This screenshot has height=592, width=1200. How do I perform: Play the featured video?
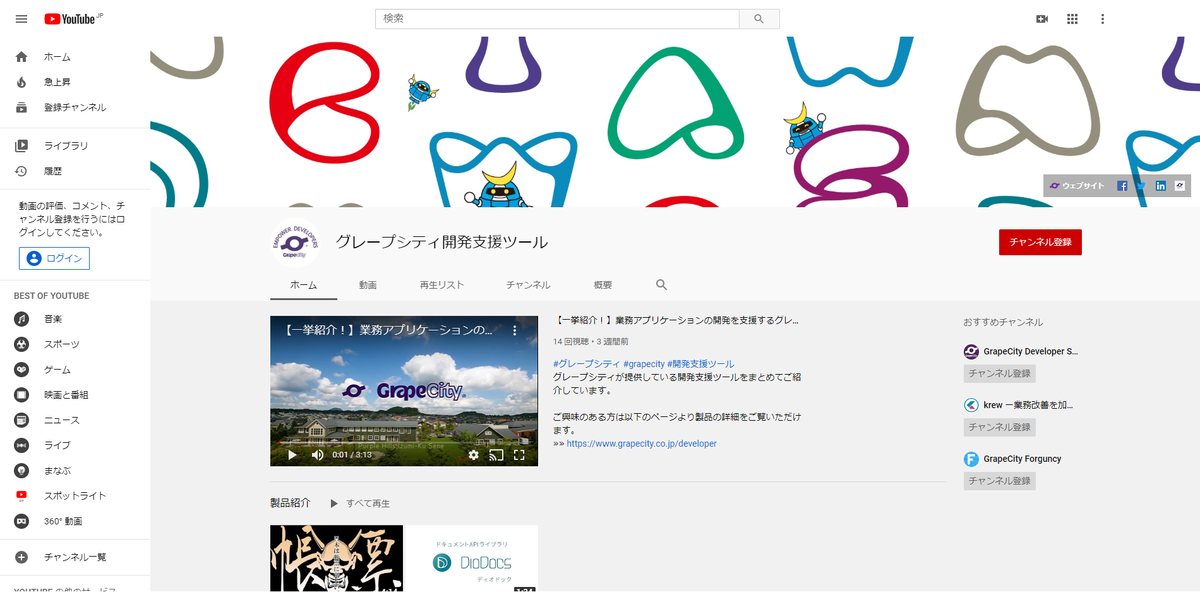292,454
